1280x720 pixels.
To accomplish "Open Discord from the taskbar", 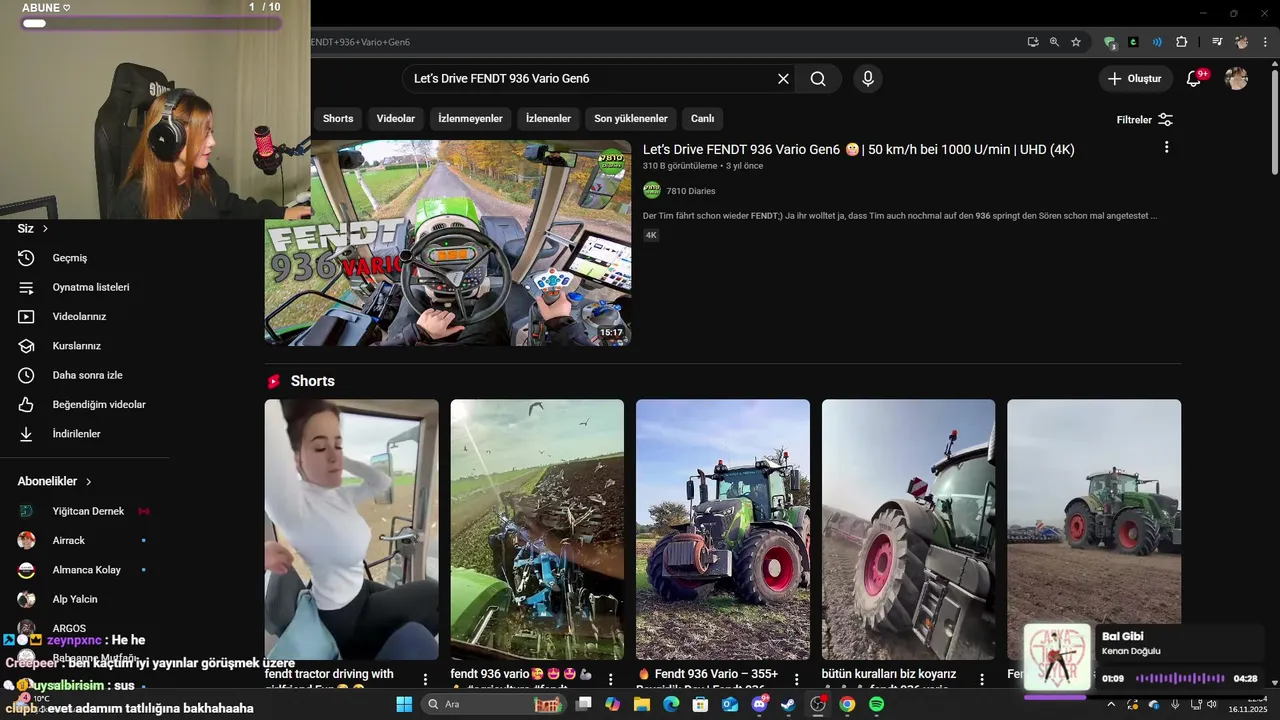I will click(759, 704).
